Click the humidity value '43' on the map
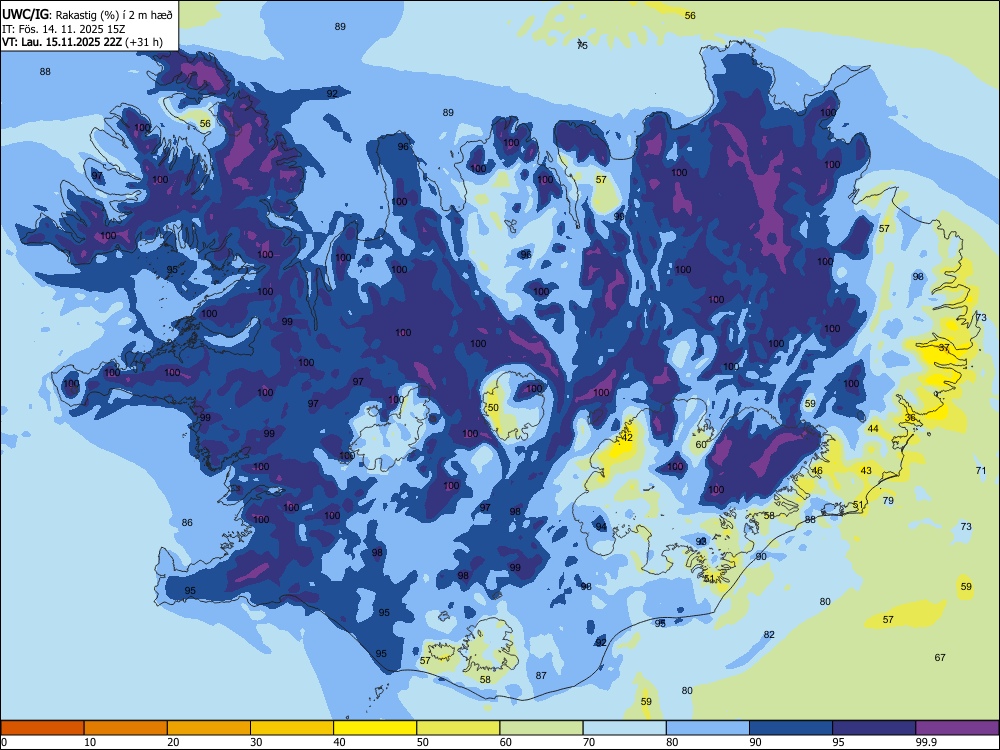Viewport: 1000px width, 750px height. click(x=865, y=471)
